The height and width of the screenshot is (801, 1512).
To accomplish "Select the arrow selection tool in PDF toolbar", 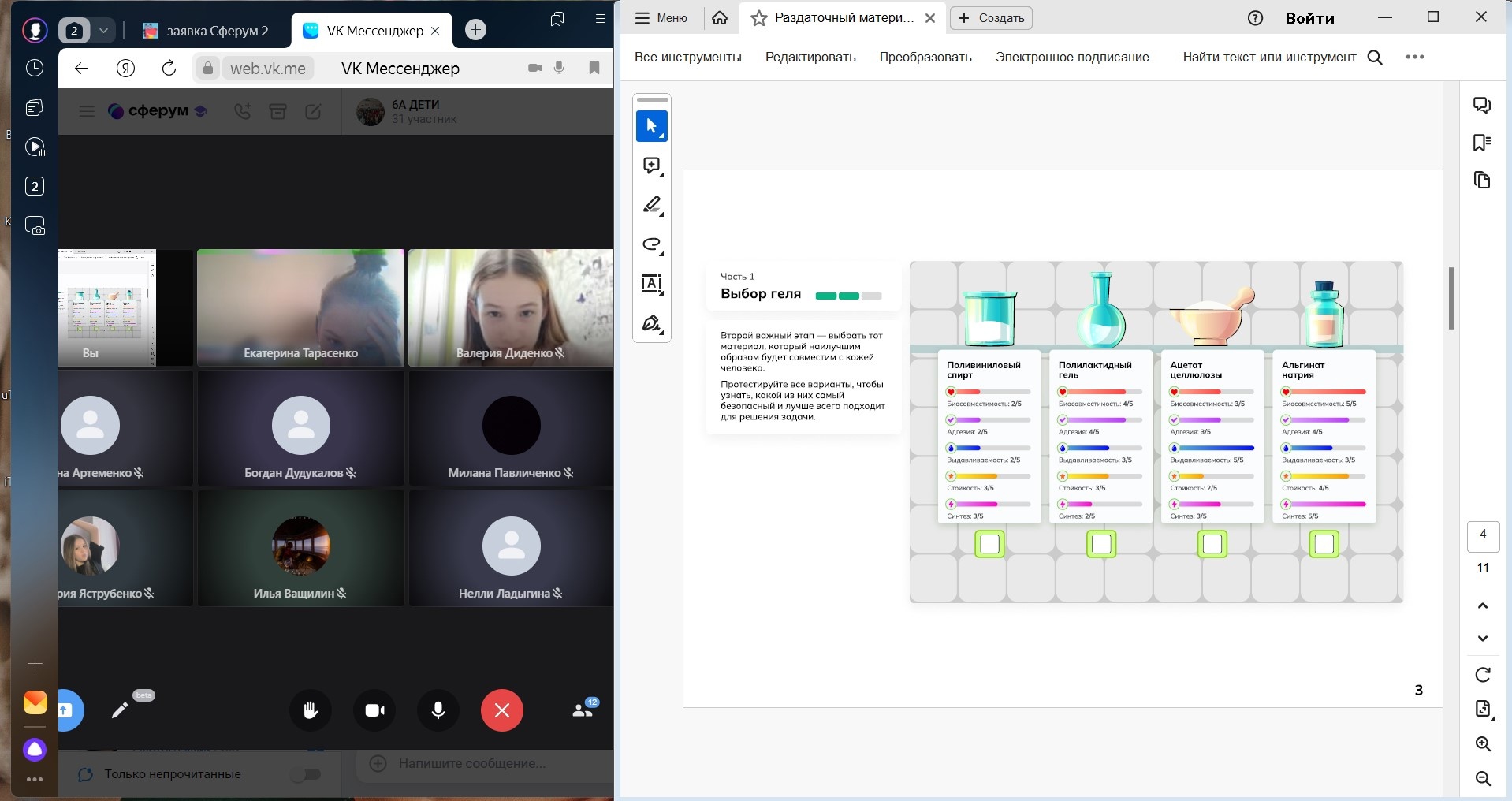I will (x=652, y=126).
